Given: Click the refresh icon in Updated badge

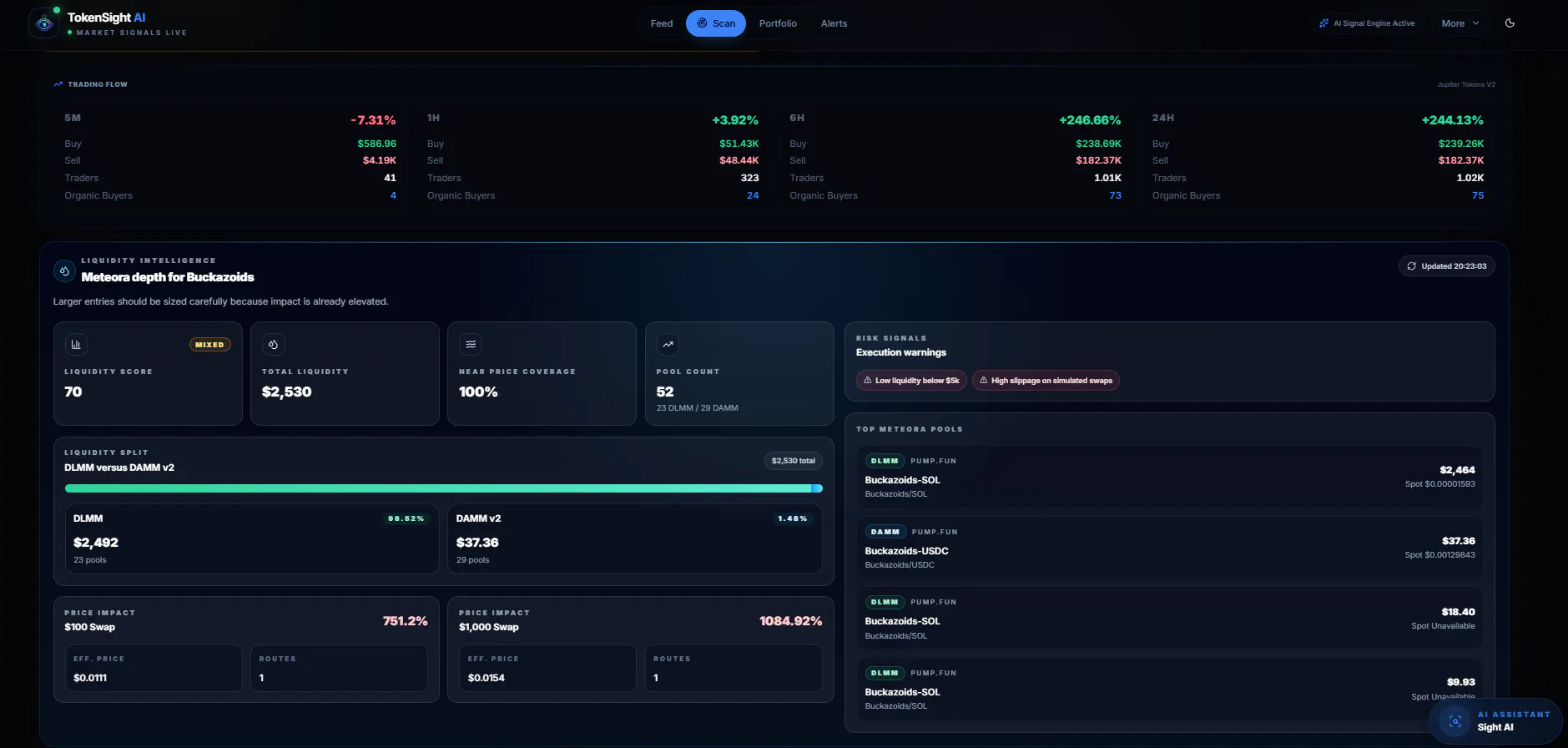Looking at the screenshot, I should coord(1411,266).
